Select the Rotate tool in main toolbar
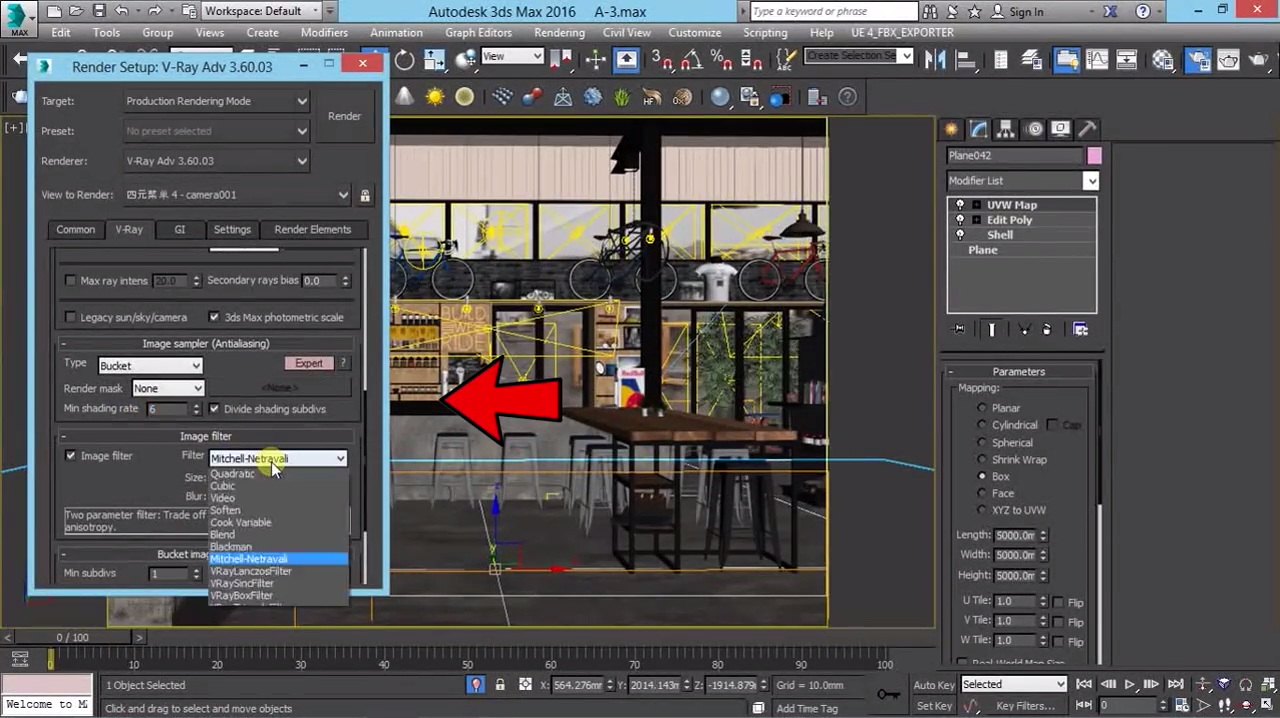The image size is (1280, 718). coord(404,59)
